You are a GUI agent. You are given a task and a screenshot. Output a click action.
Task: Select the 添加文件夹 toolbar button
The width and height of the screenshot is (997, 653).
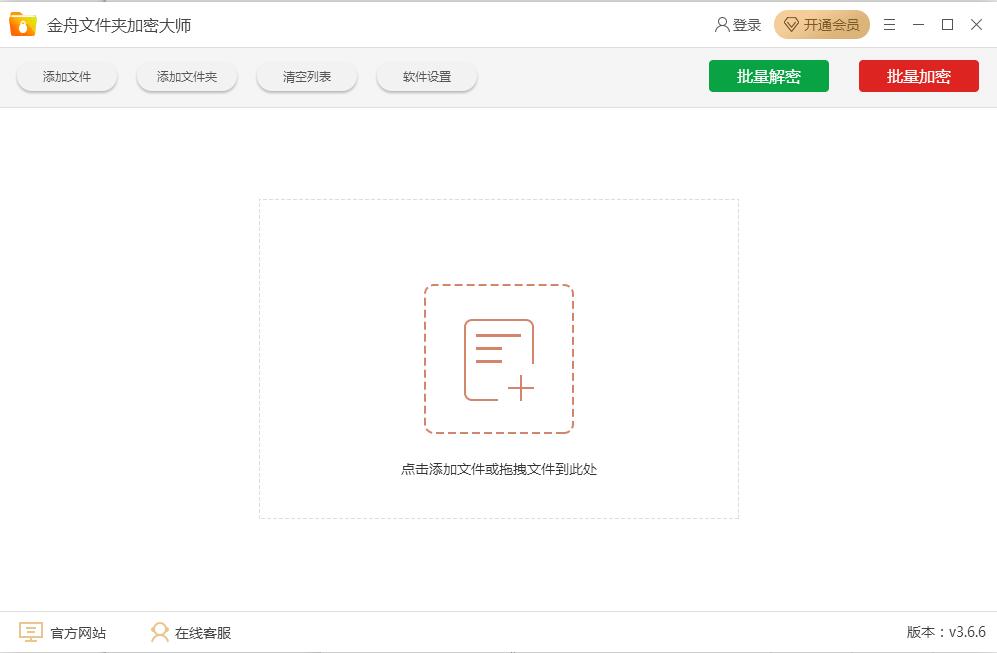(187, 76)
